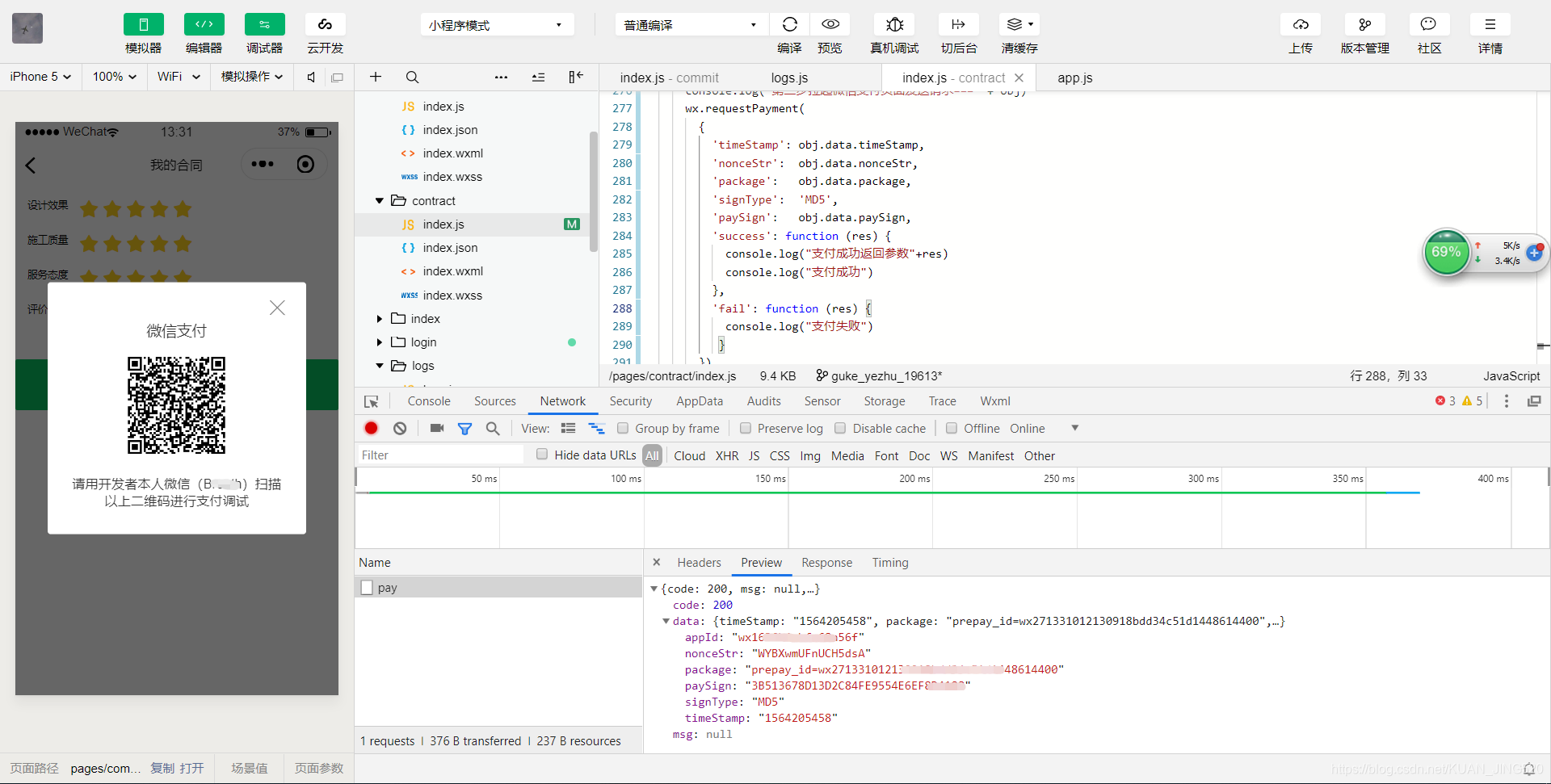Viewport: 1551px width, 784px height.
Task: Open the Headers tab of request
Action: (699, 563)
